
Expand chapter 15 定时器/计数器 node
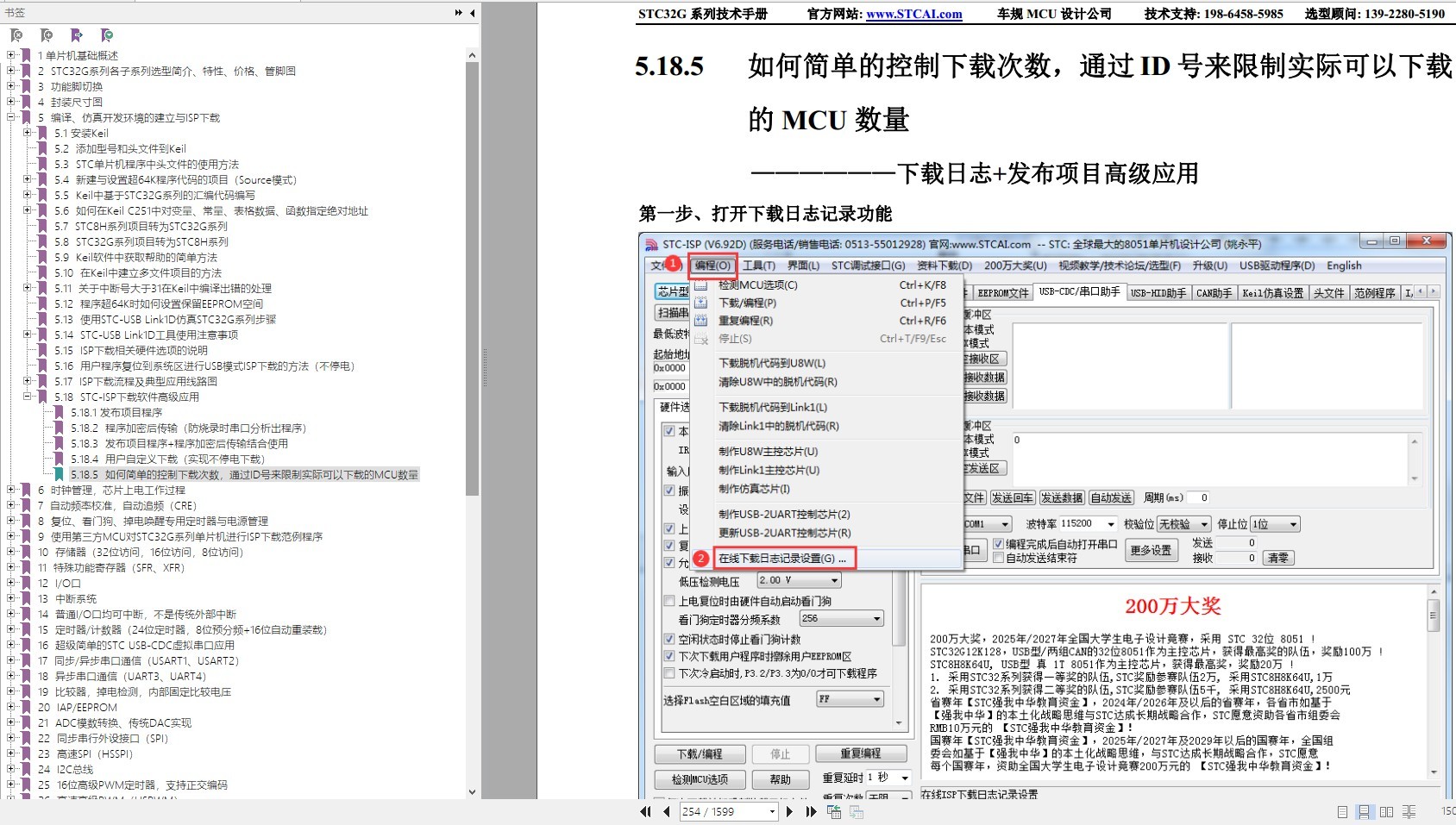pyautogui.click(x=10, y=629)
